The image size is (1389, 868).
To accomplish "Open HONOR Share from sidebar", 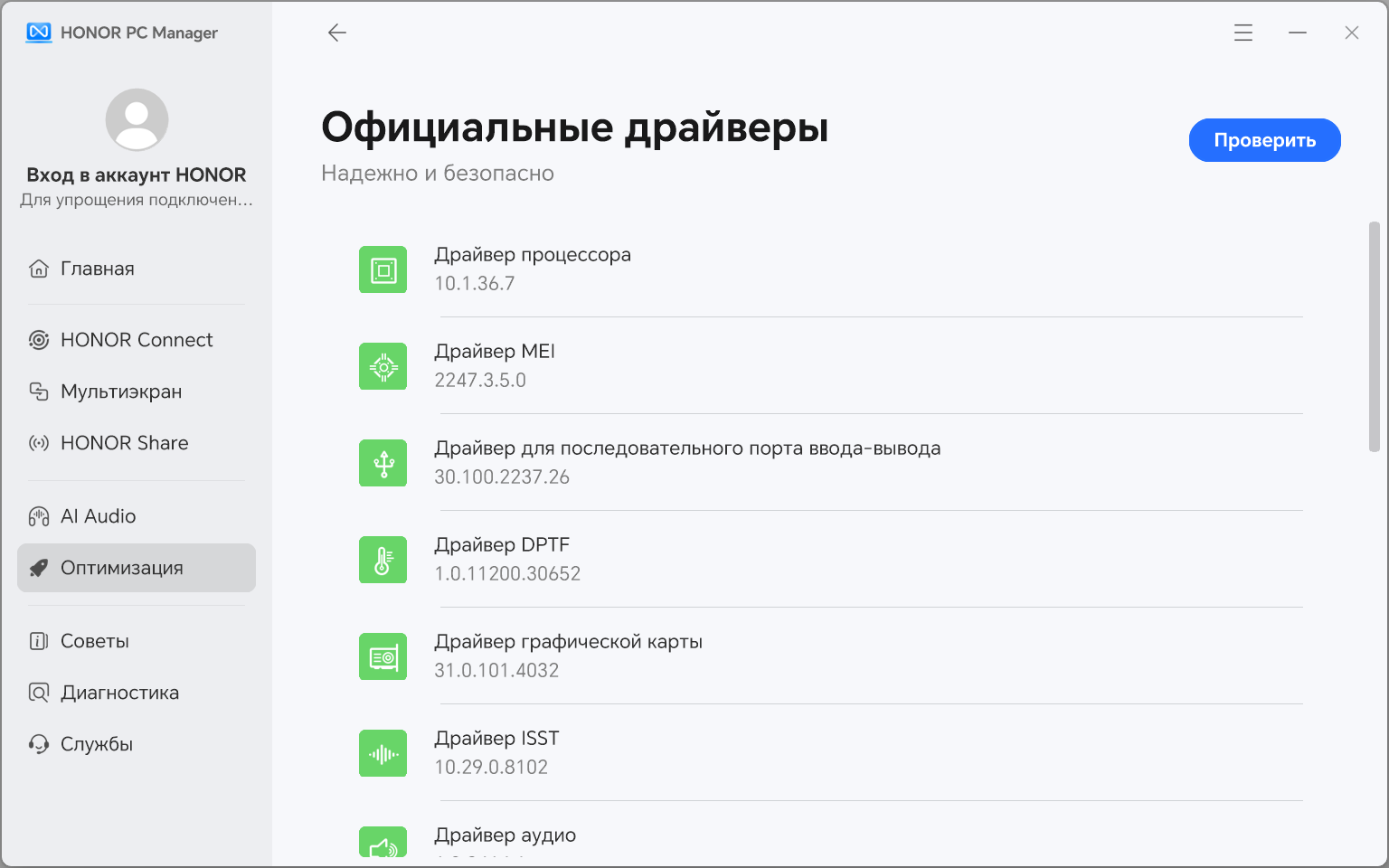I will 124,443.
